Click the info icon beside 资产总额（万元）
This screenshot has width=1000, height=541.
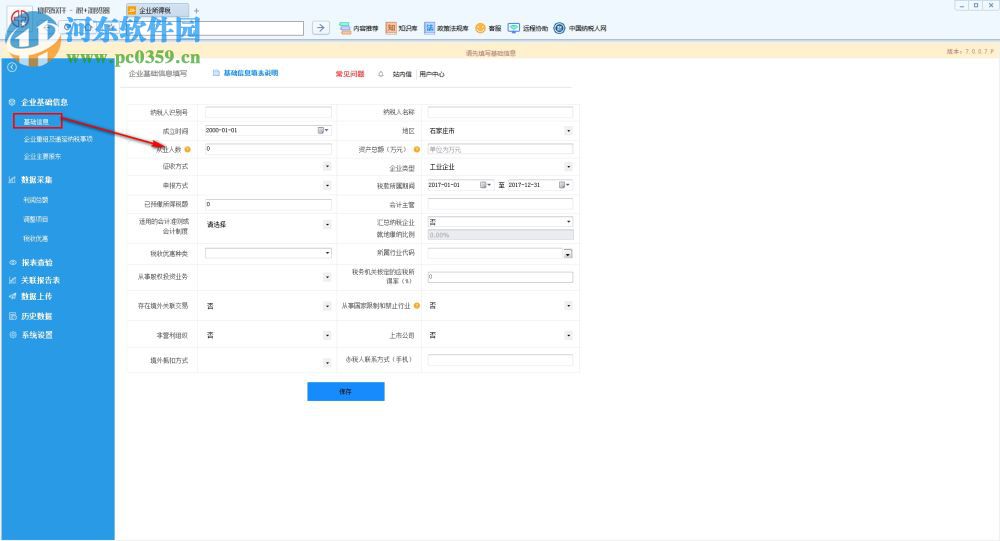click(416, 149)
